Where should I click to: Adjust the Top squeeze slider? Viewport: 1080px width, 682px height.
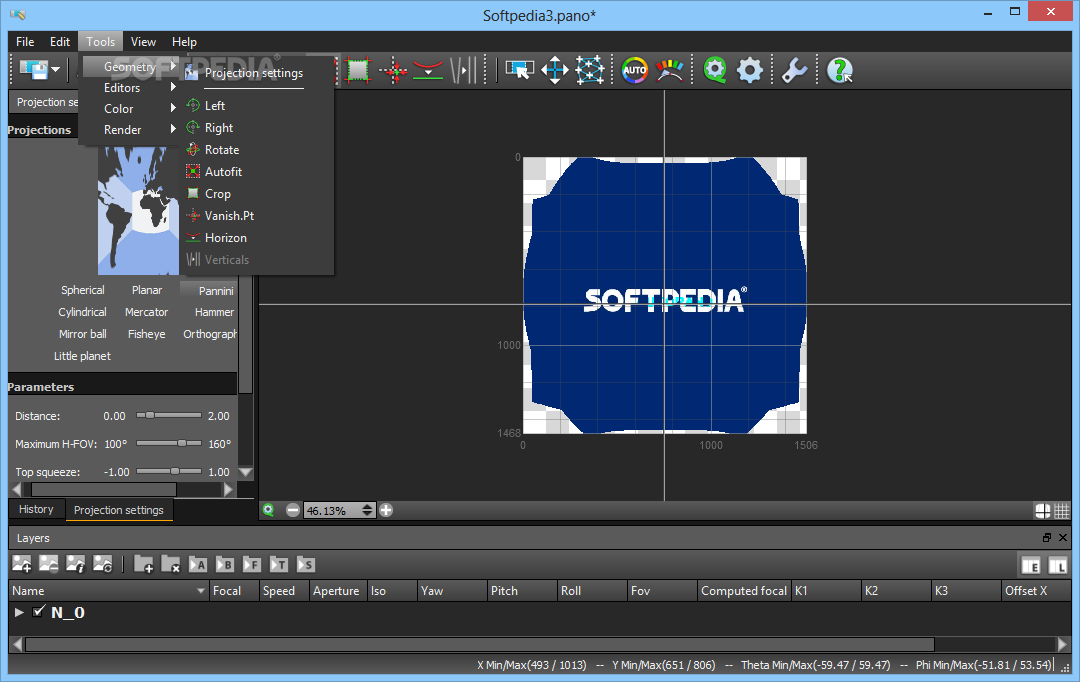[169, 472]
